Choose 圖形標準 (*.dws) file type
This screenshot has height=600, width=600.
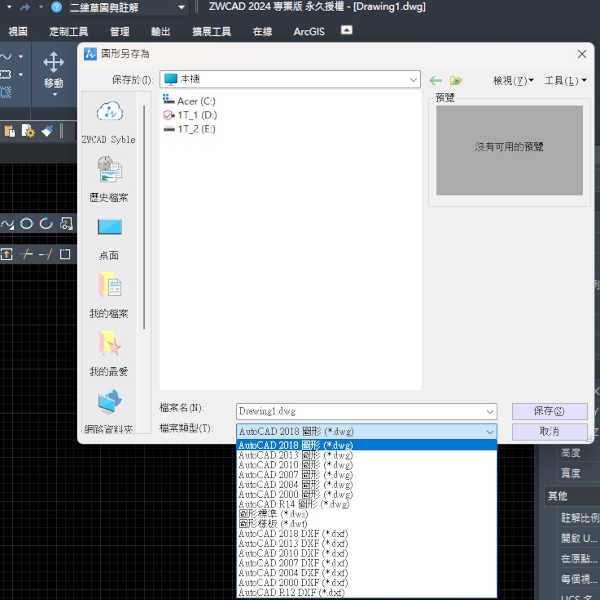click(367, 514)
